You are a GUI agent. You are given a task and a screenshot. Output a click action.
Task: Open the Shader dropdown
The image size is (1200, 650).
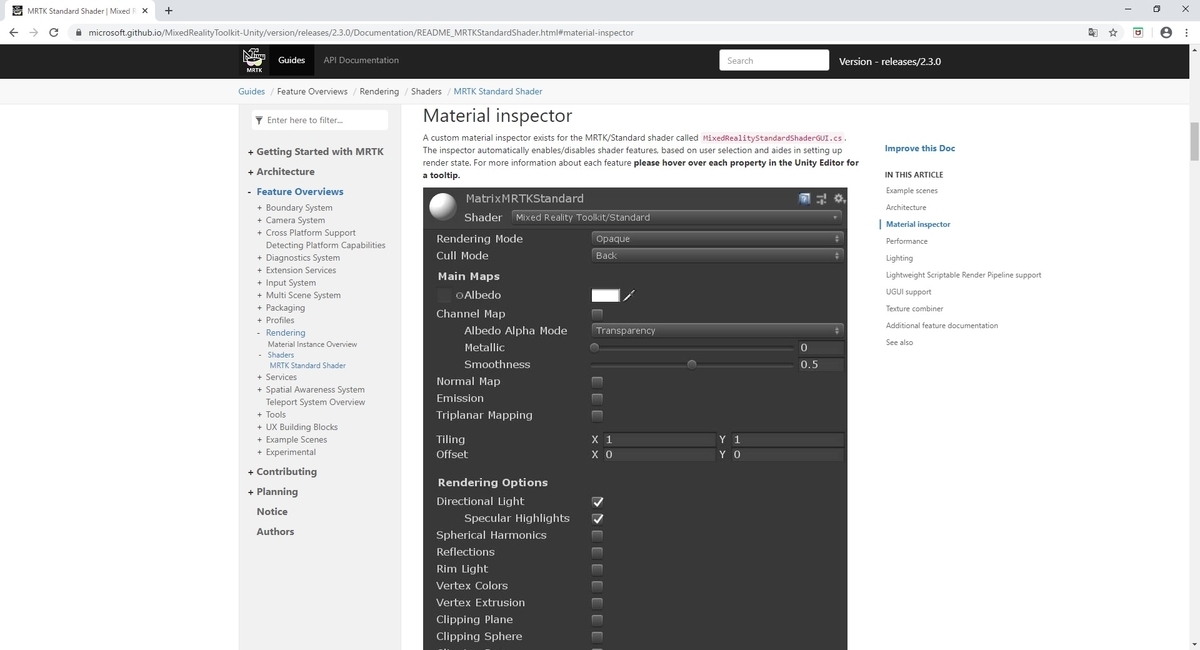point(676,217)
